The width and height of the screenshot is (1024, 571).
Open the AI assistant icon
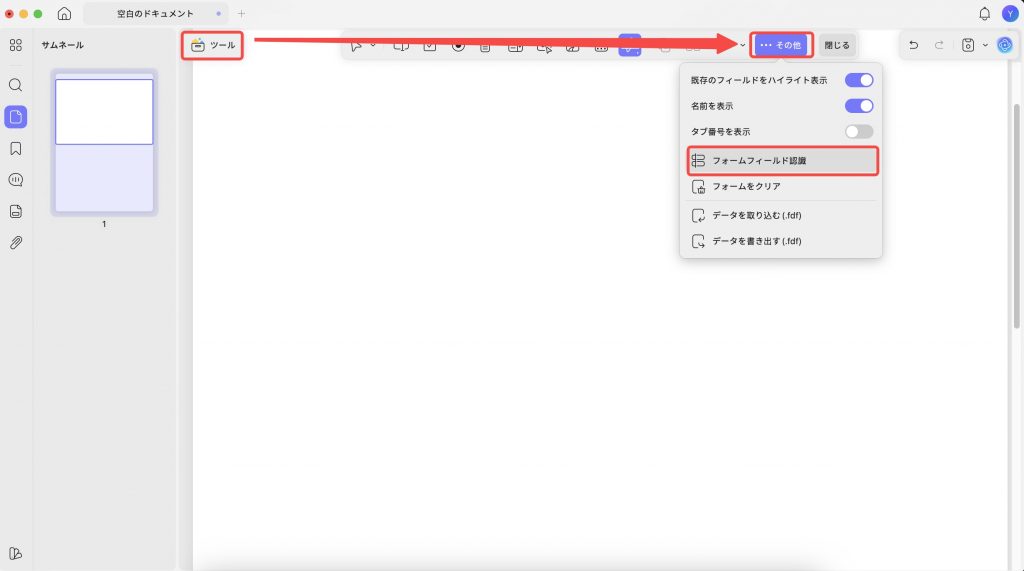[1004, 45]
